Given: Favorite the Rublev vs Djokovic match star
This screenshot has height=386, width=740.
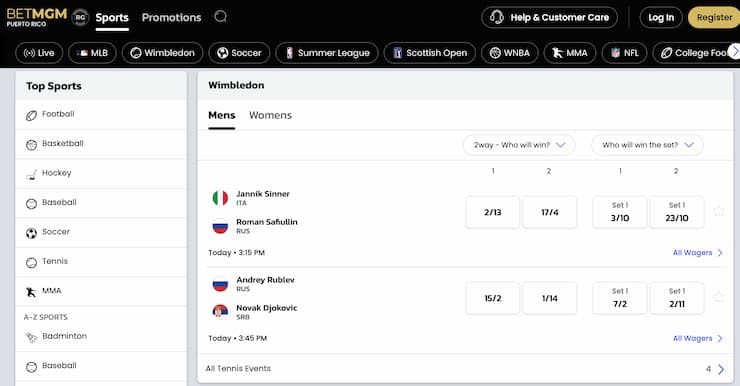Looking at the screenshot, I should click(x=718, y=297).
